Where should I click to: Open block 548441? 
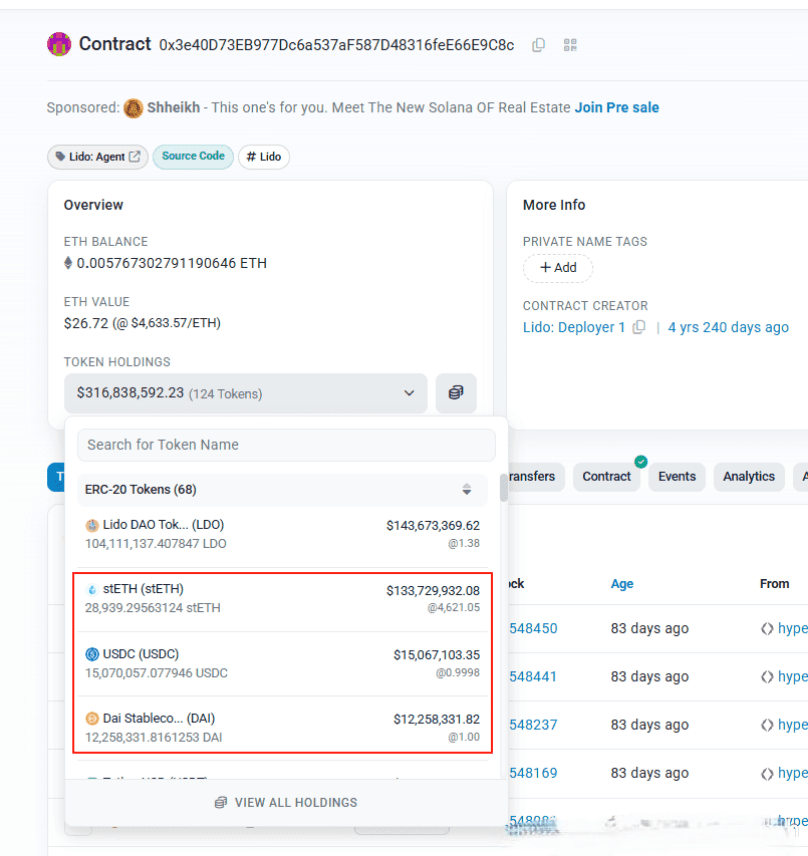pos(533,676)
